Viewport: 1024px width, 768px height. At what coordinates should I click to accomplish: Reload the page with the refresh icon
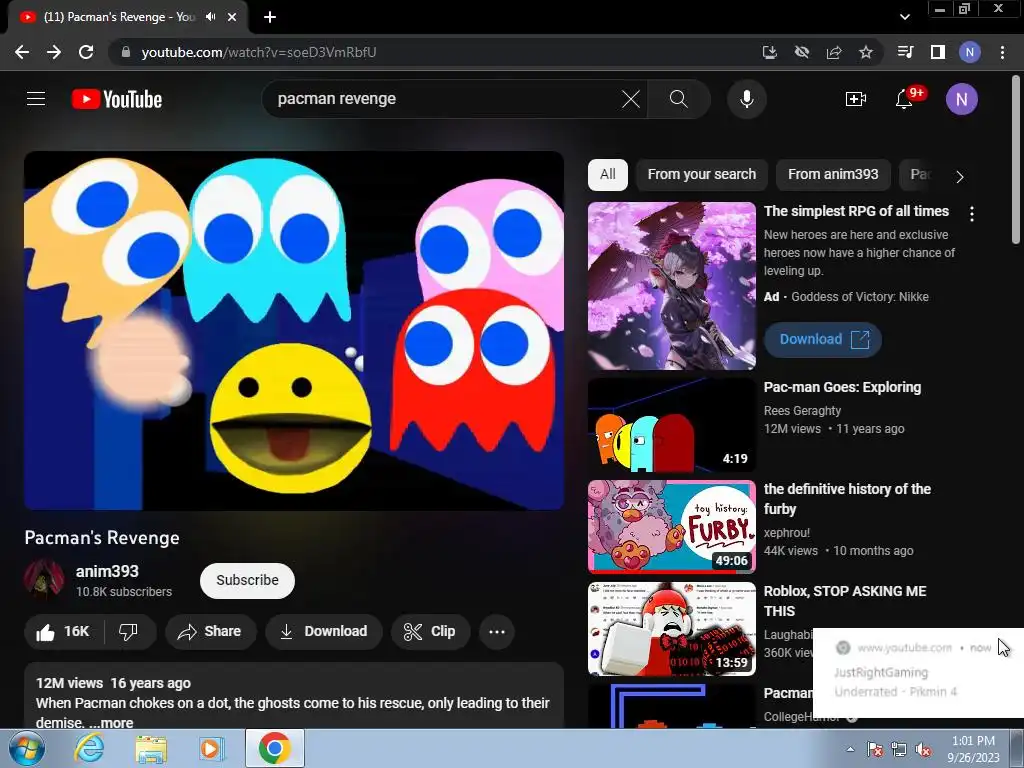86,52
